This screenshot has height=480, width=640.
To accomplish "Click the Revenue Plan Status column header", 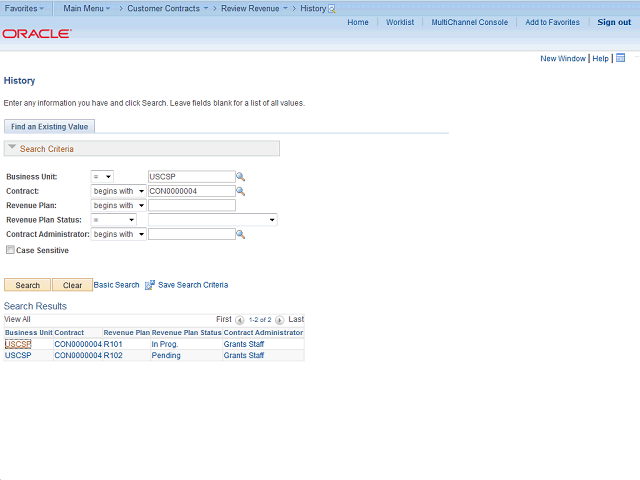I will (187, 333).
